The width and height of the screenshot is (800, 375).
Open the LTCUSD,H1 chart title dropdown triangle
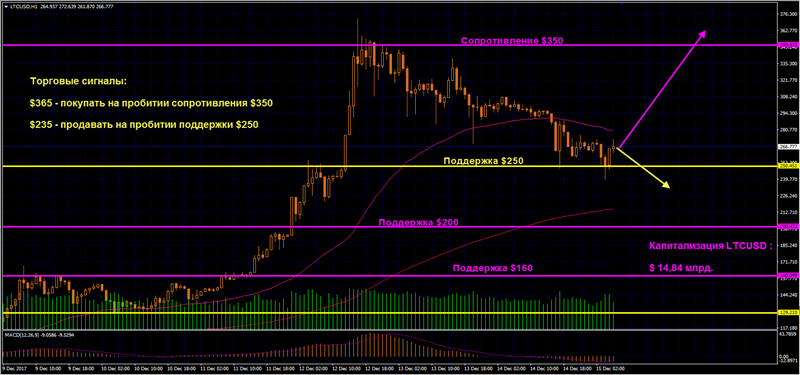5,5
